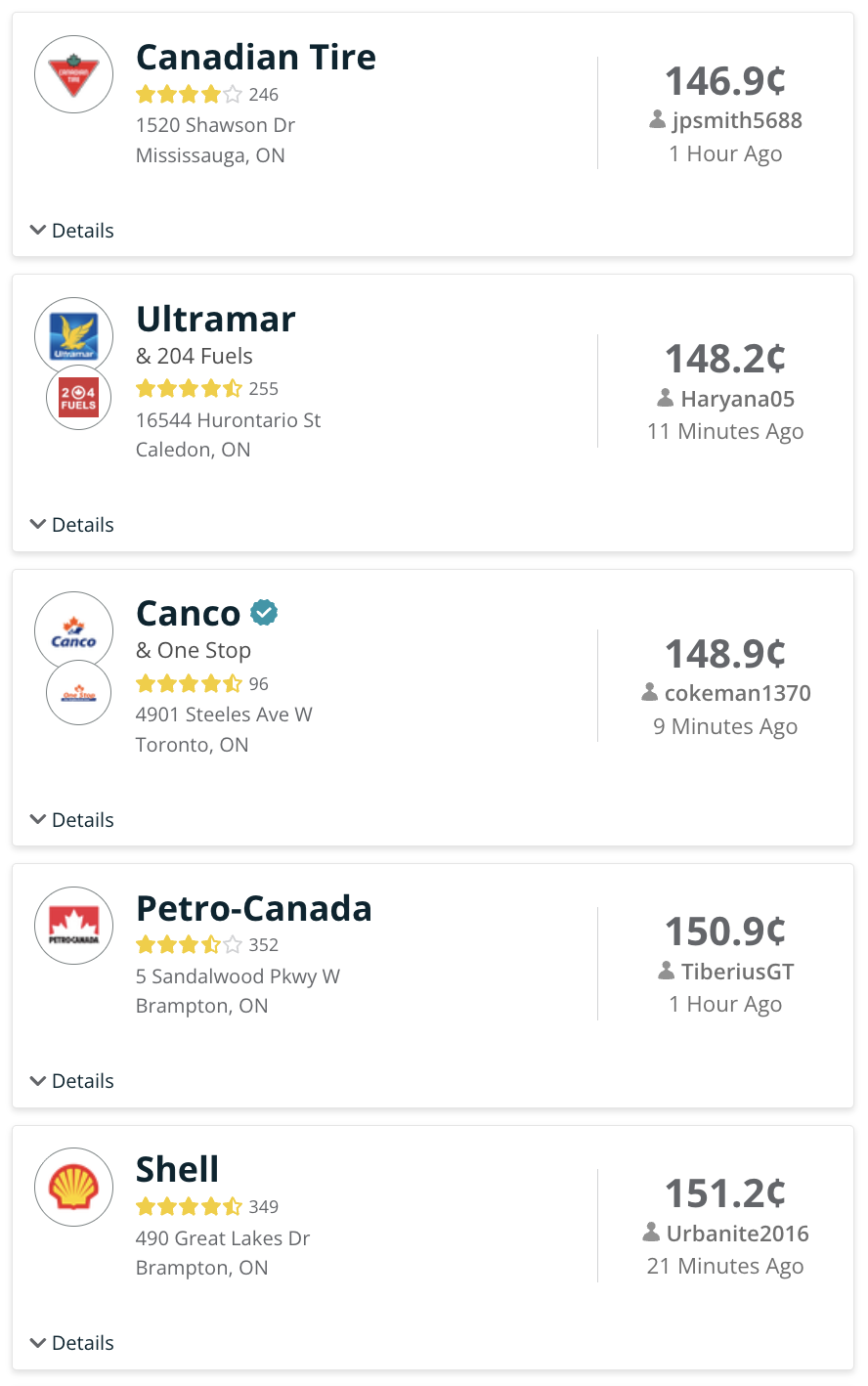Show Details for Canco station

[72, 820]
